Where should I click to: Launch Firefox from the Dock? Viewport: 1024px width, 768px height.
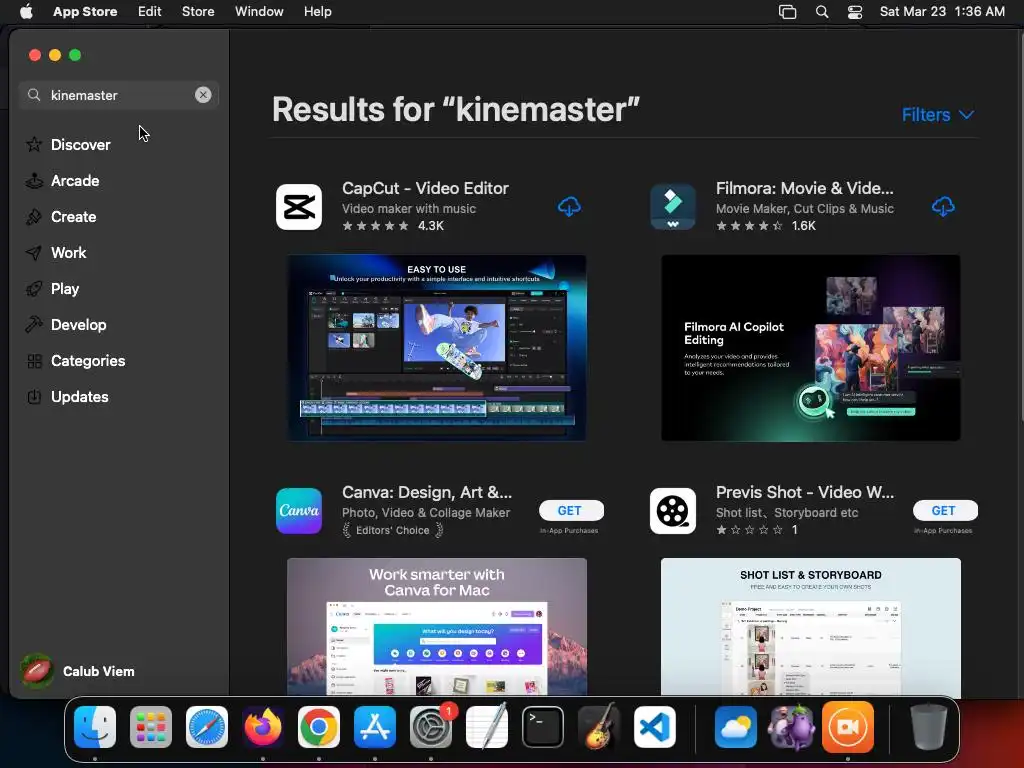263,727
